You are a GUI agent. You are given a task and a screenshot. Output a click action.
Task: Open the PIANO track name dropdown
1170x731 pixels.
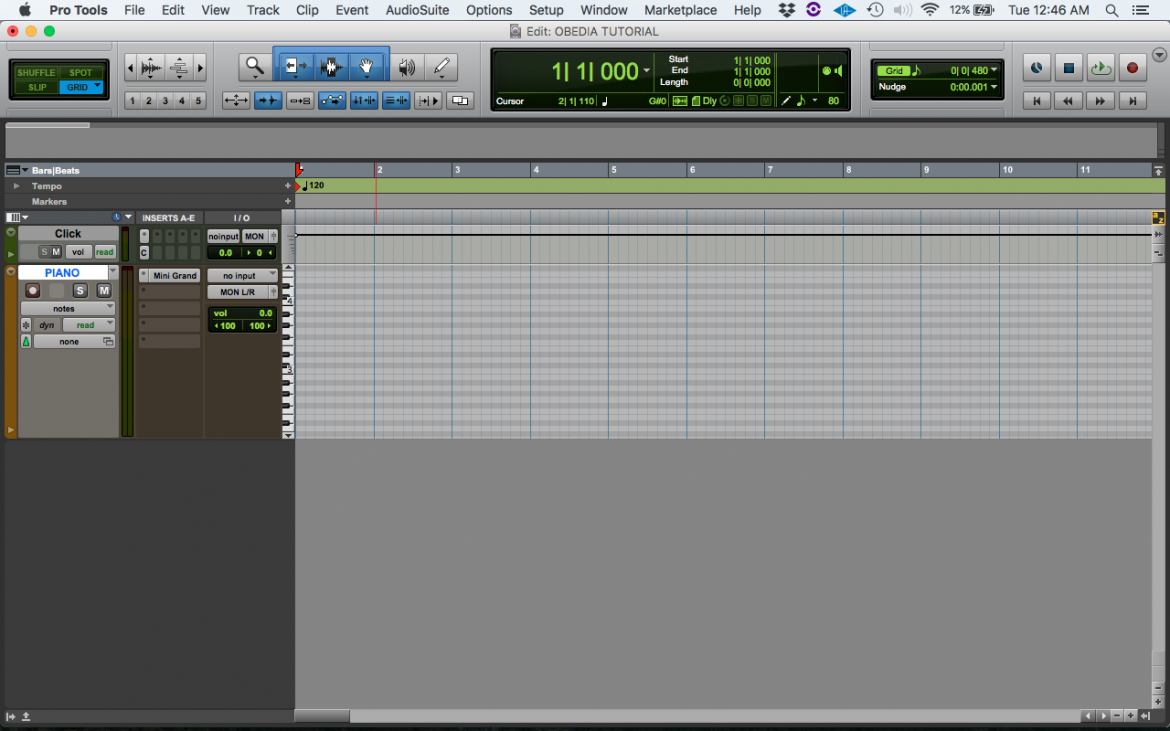click(113, 271)
